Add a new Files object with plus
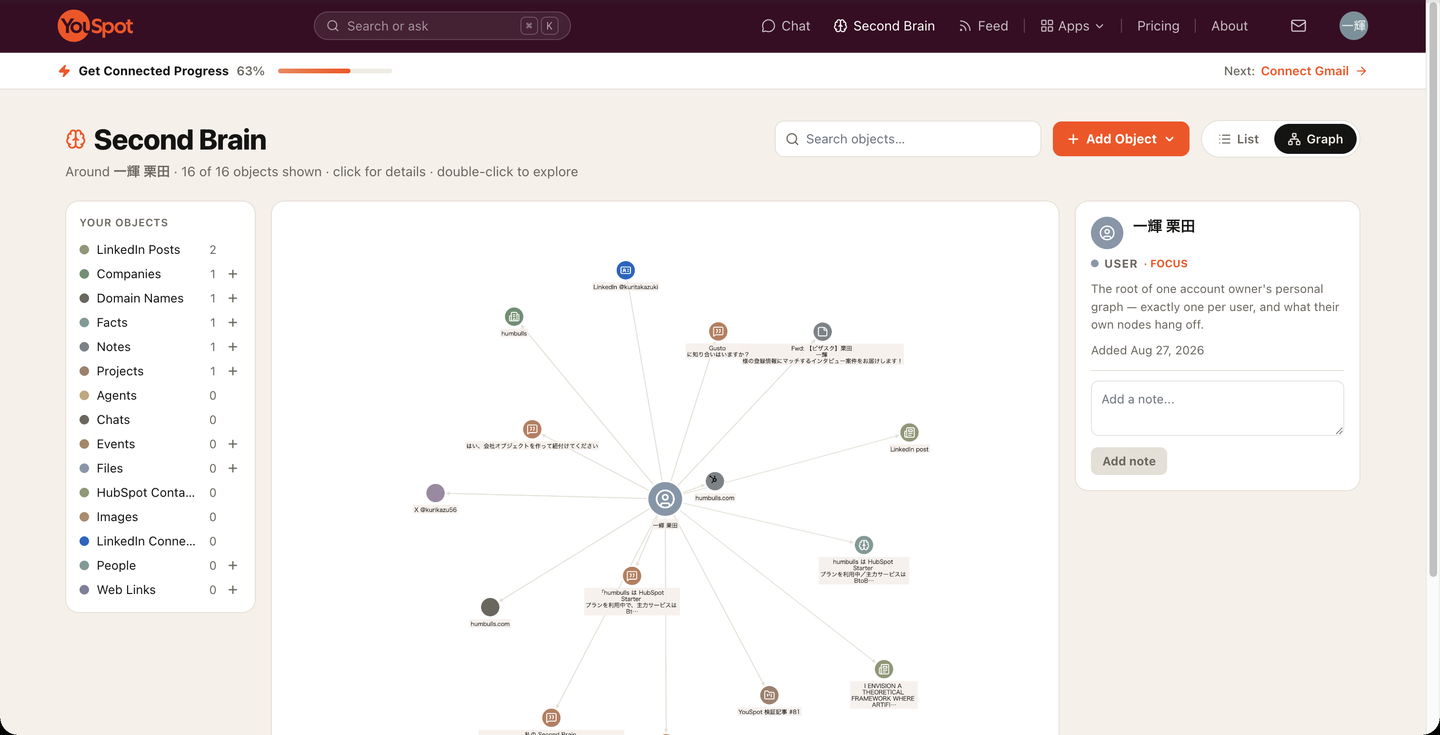This screenshot has width=1440, height=735. pos(233,468)
